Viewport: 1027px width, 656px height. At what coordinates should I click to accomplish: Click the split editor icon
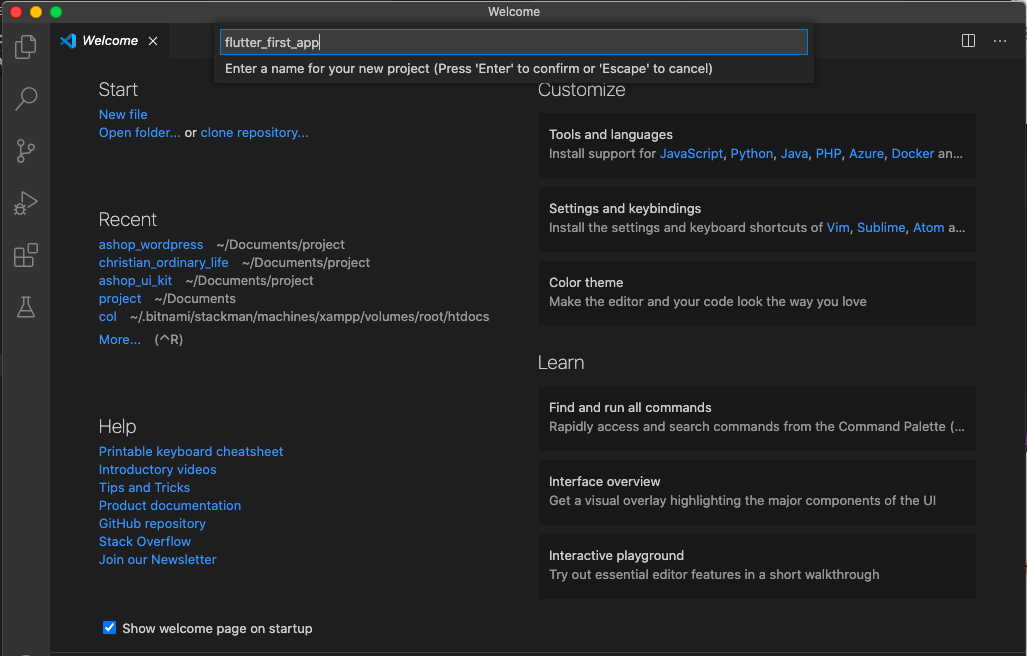(968, 41)
